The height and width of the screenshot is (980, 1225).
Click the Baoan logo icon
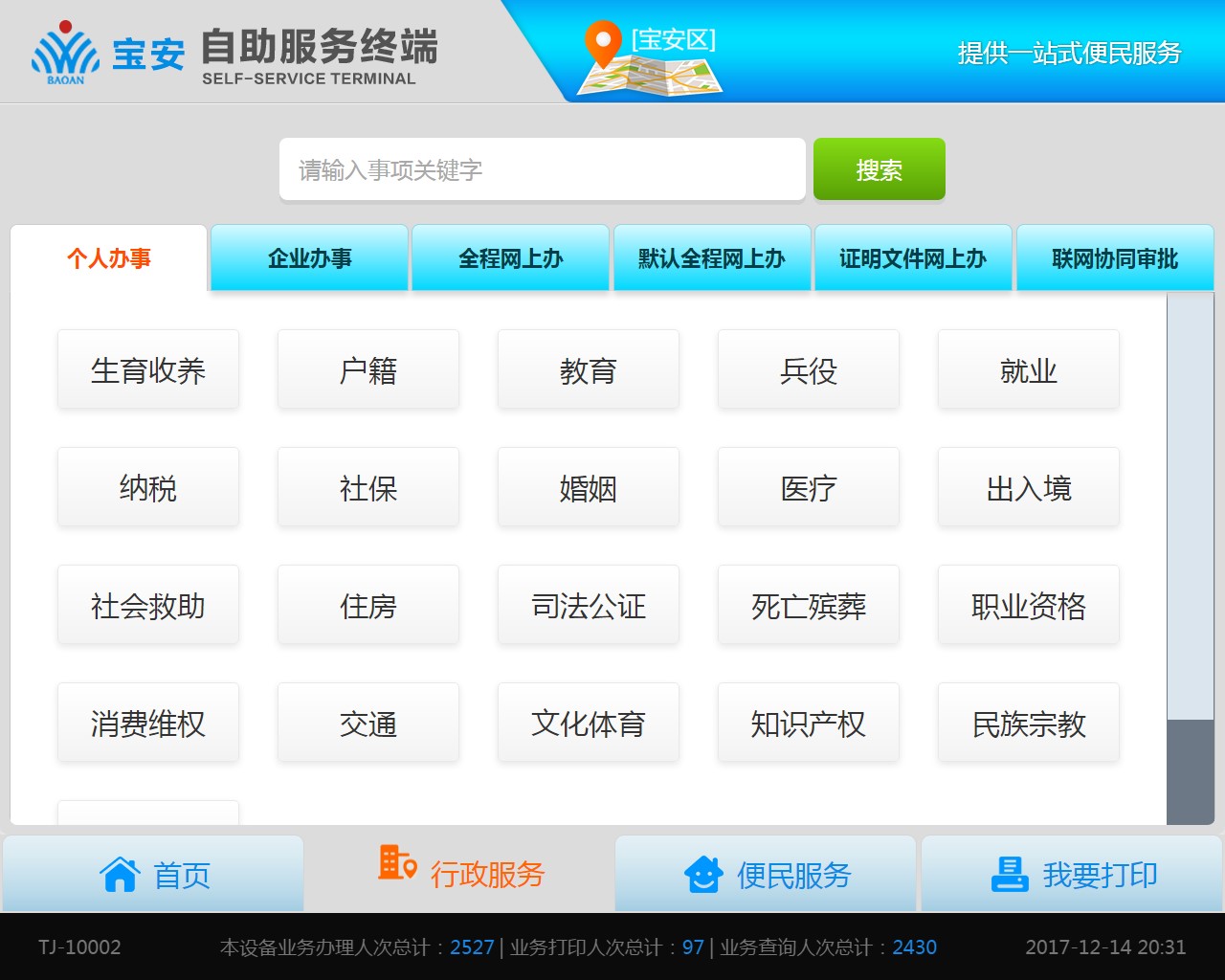65,53
